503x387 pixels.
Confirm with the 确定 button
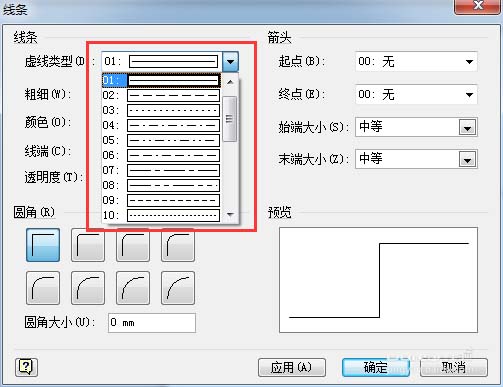[376, 368]
